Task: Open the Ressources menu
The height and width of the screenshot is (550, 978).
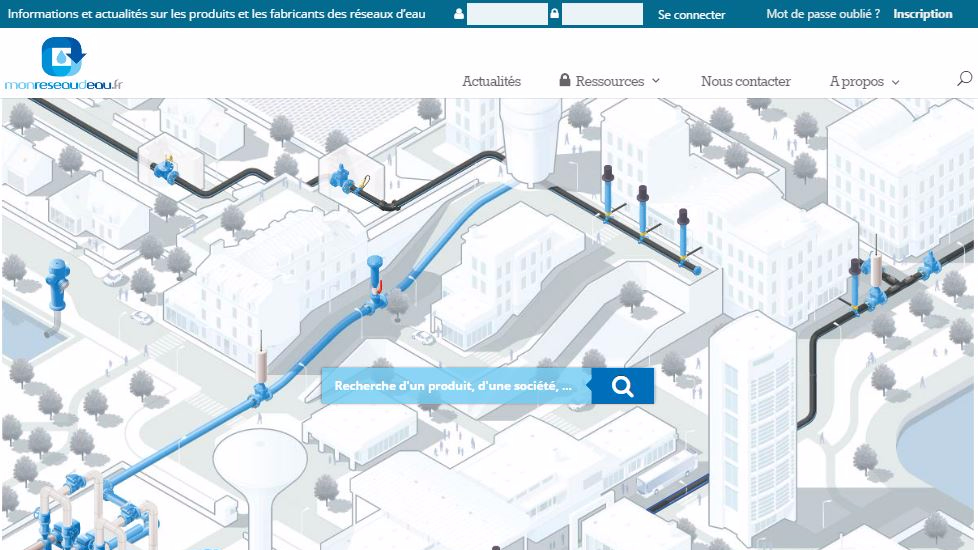Action: tap(609, 81)
